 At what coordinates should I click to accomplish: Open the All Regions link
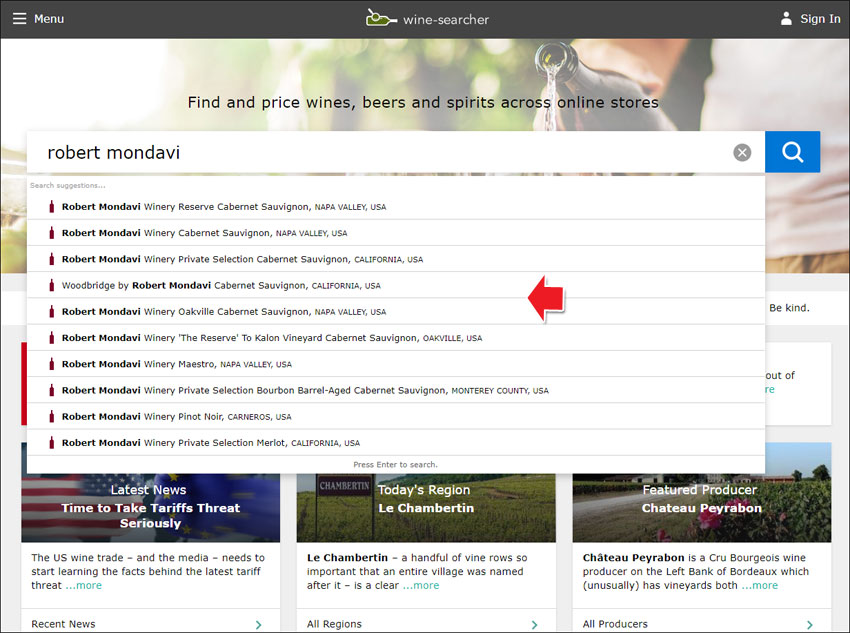[334, 624]
